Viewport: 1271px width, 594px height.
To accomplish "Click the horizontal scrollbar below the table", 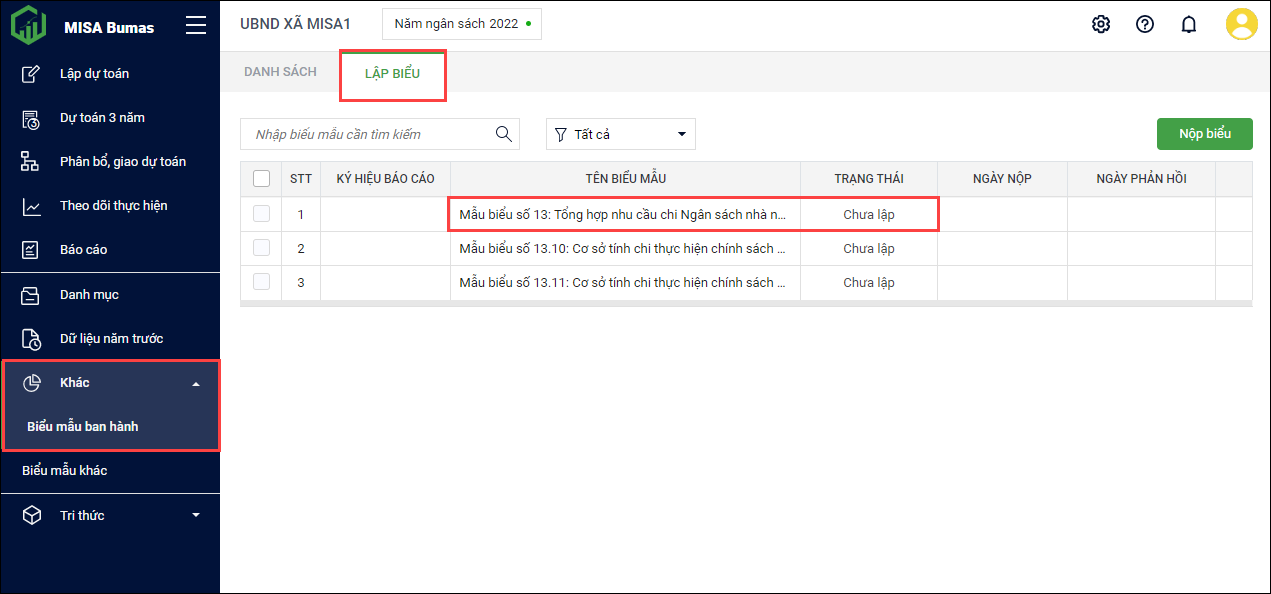I will pyautogui.click(x=745, y=304).
